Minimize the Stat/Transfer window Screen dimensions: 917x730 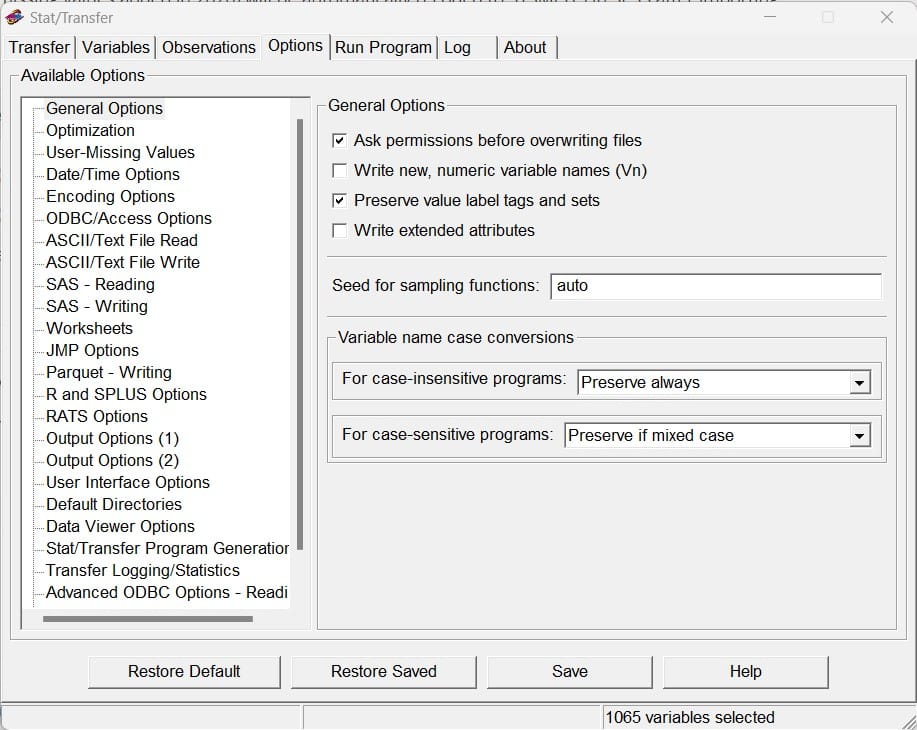(x=770, y=18)
